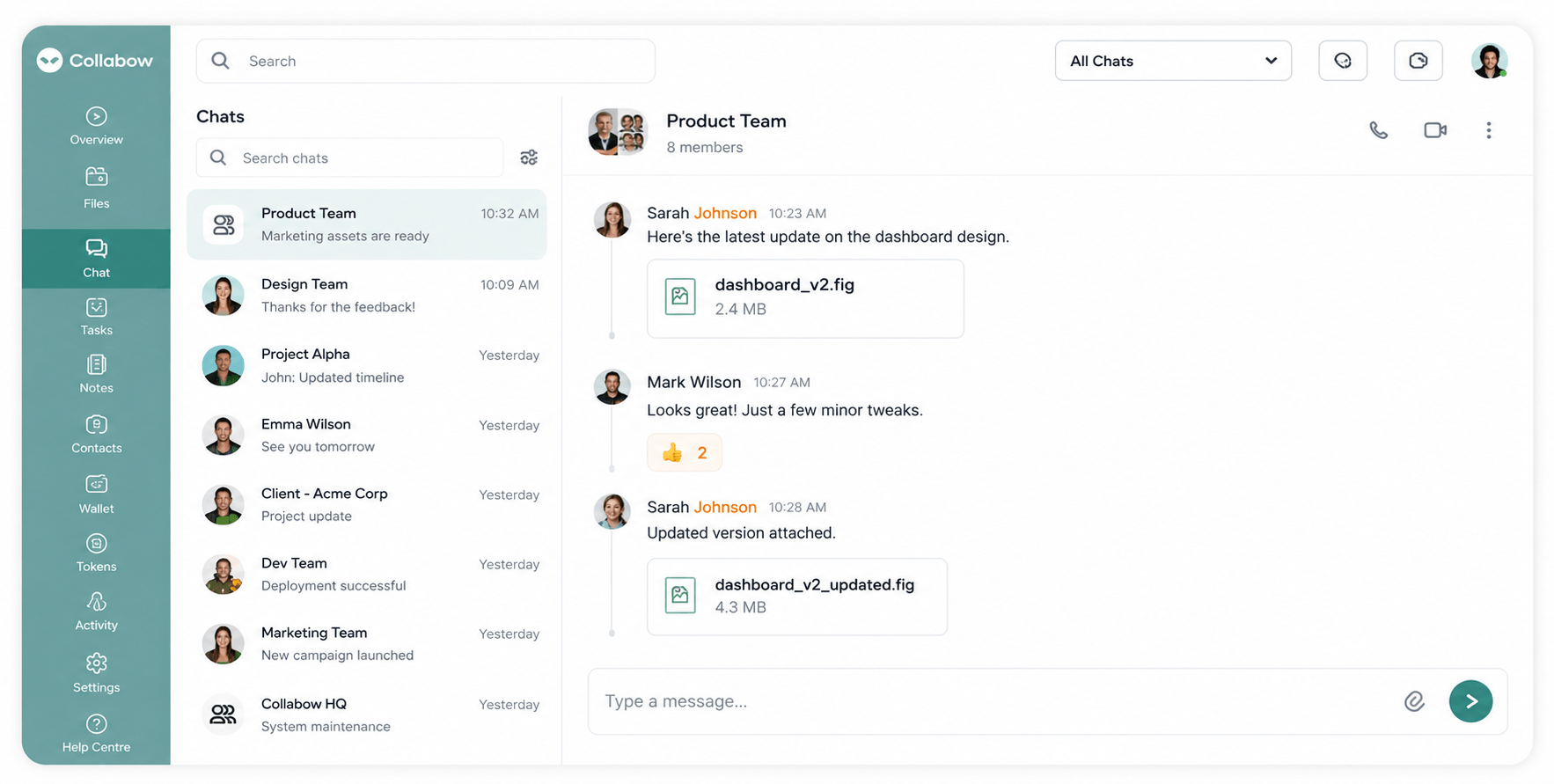Open the Tokens section
The width and height of the screenshot is (1554, 784).
pos(96,553)
